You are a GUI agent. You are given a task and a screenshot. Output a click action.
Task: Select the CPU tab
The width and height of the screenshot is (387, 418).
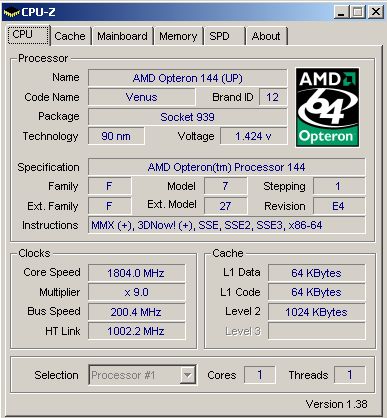point(28,35)
